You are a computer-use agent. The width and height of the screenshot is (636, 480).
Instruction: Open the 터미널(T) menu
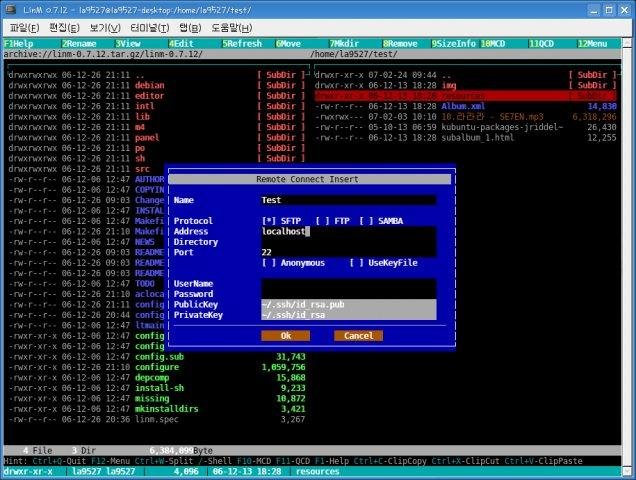point(149,28)
